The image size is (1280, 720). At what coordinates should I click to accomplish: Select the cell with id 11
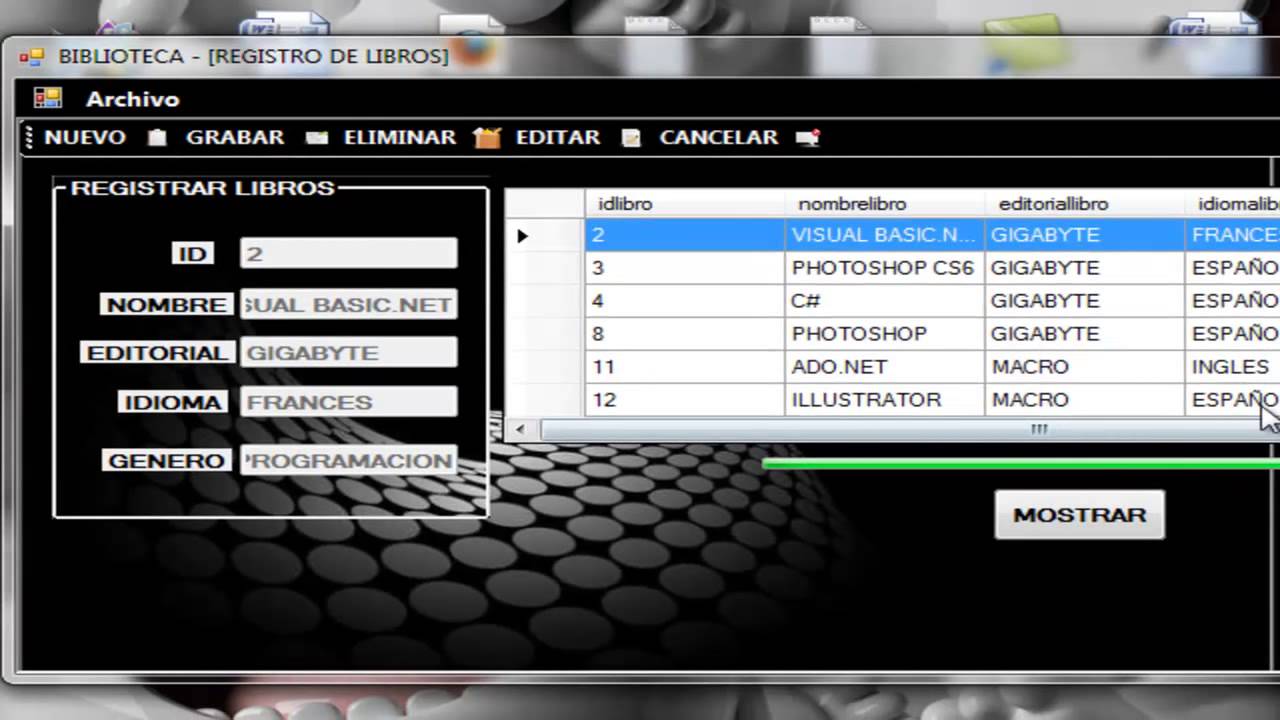click(x=685, y=367)
